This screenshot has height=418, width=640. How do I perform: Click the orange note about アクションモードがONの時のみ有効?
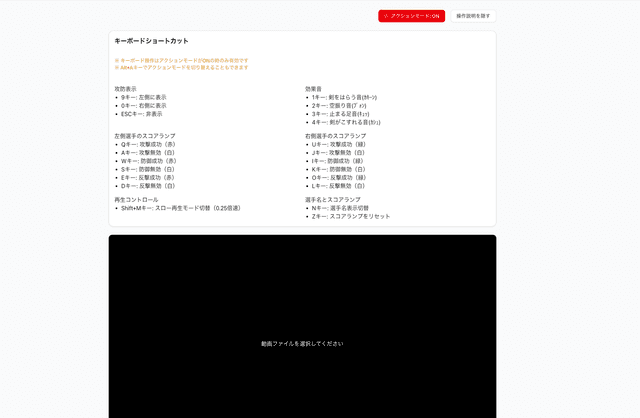click(182, 60)
